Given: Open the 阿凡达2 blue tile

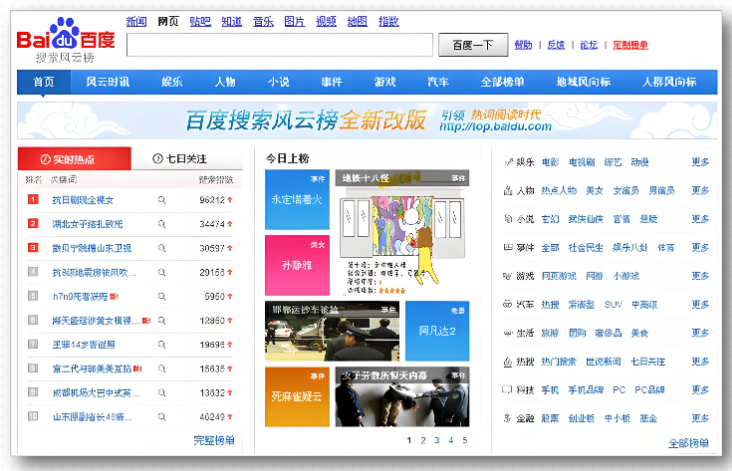Looking at the screenshot, I should 437,331.
